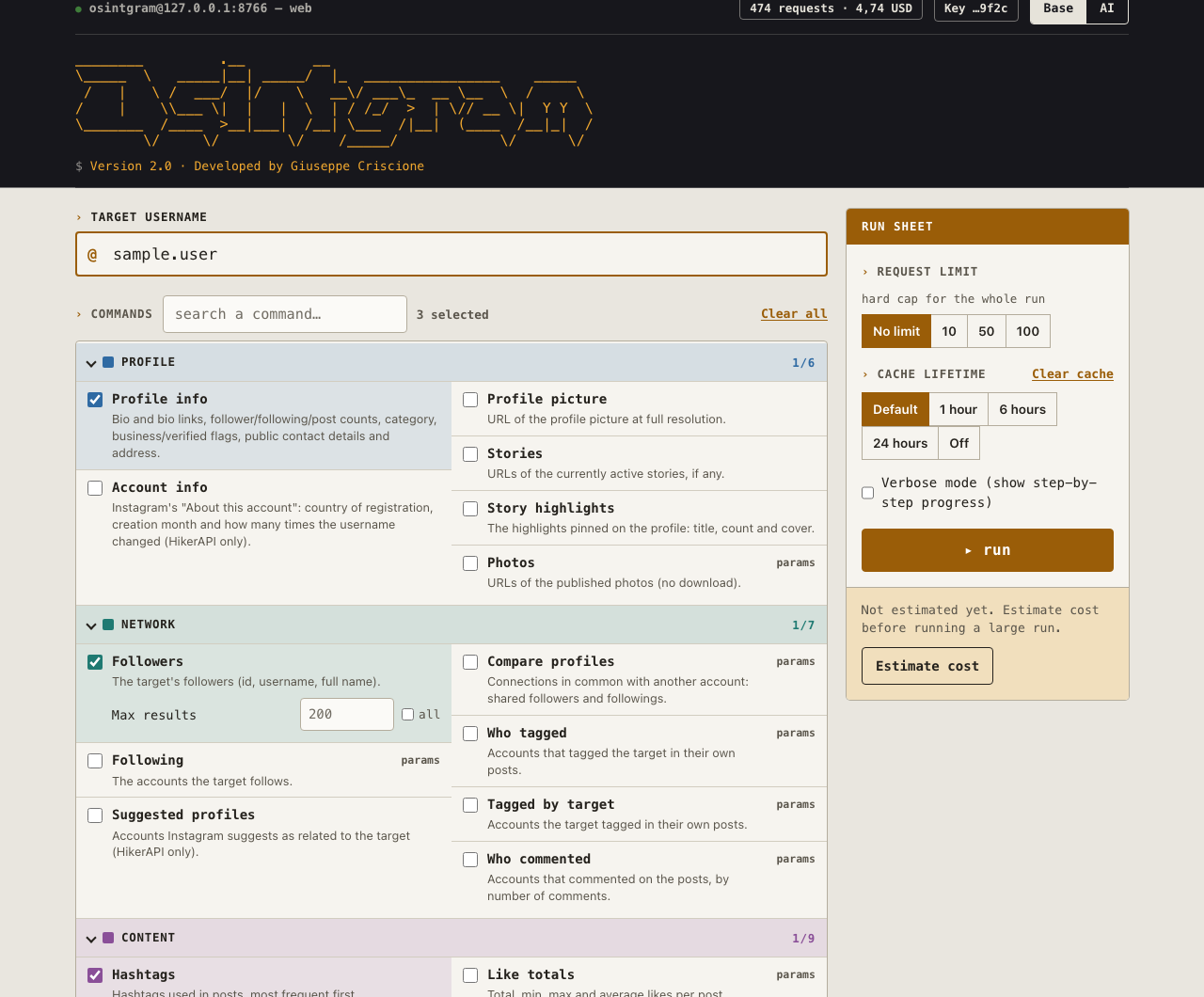Enable the Story highlights checkbox

tap(470, 509)
